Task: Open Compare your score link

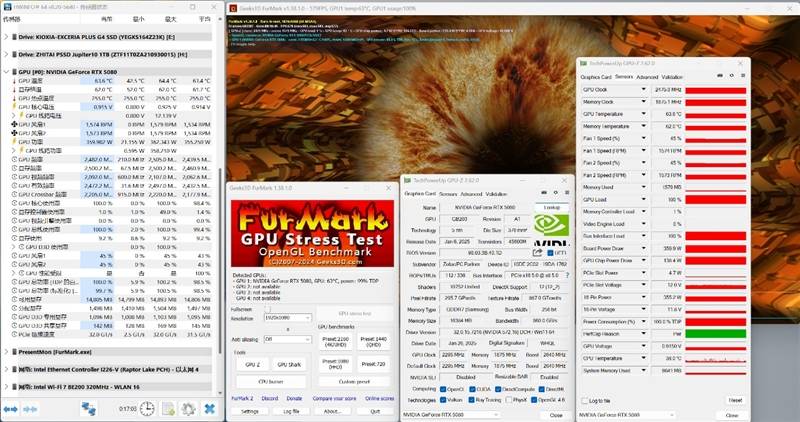Action: coord(334,399)
